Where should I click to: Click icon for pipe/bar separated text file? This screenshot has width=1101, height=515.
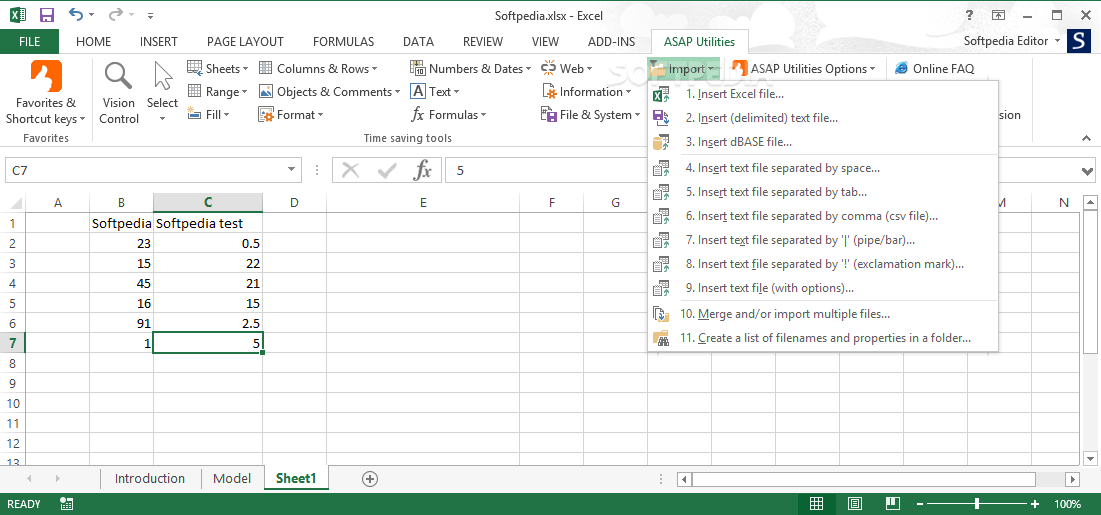(661, 240)
